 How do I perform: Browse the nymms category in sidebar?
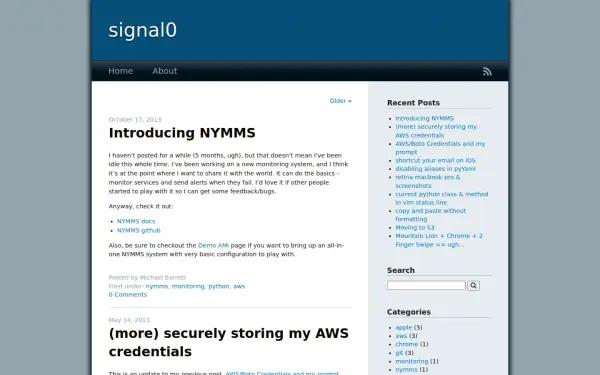[x=406, y=370]
